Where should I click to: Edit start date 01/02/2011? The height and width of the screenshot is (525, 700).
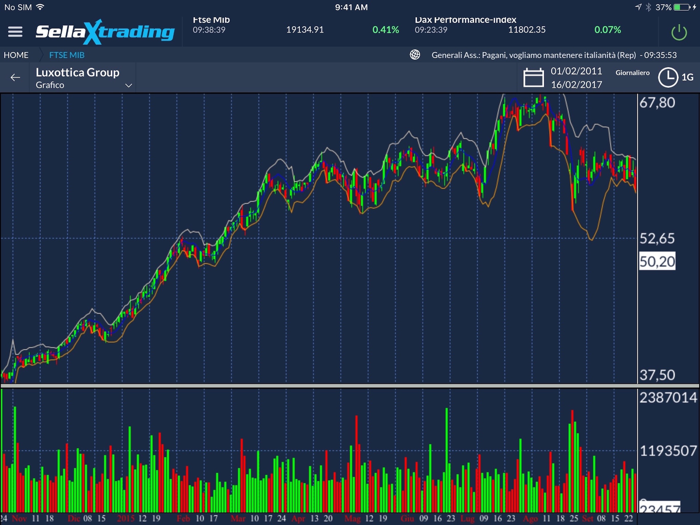tap(576, 71)
